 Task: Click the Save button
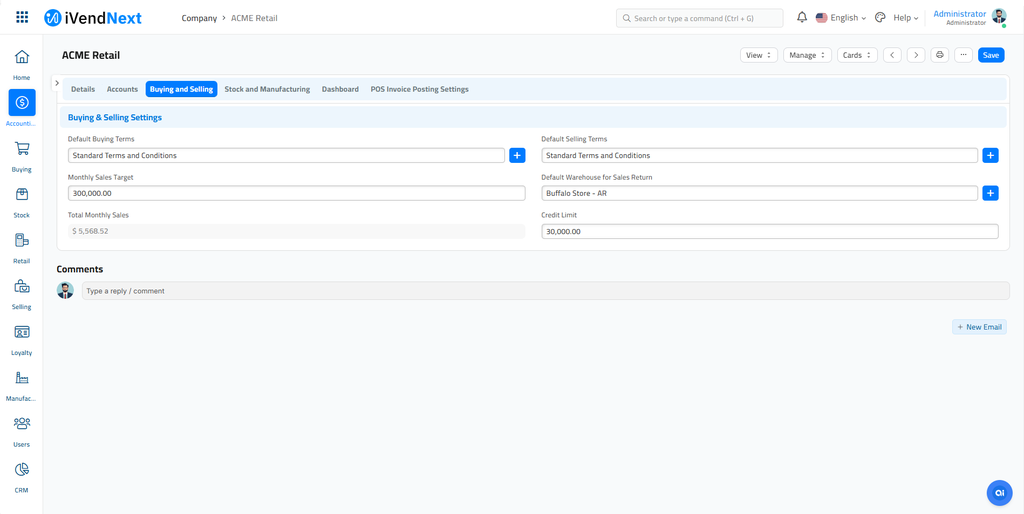(990, 55)
